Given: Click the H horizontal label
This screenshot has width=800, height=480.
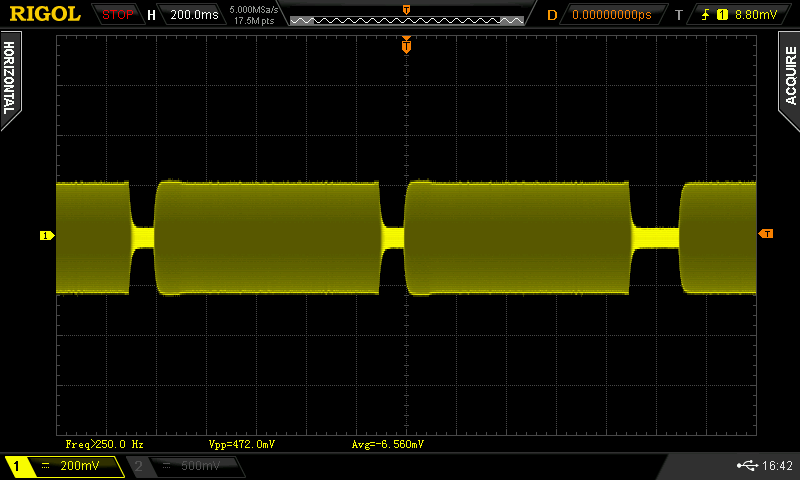Looking at the screenshot, I should tap(151, 15).
